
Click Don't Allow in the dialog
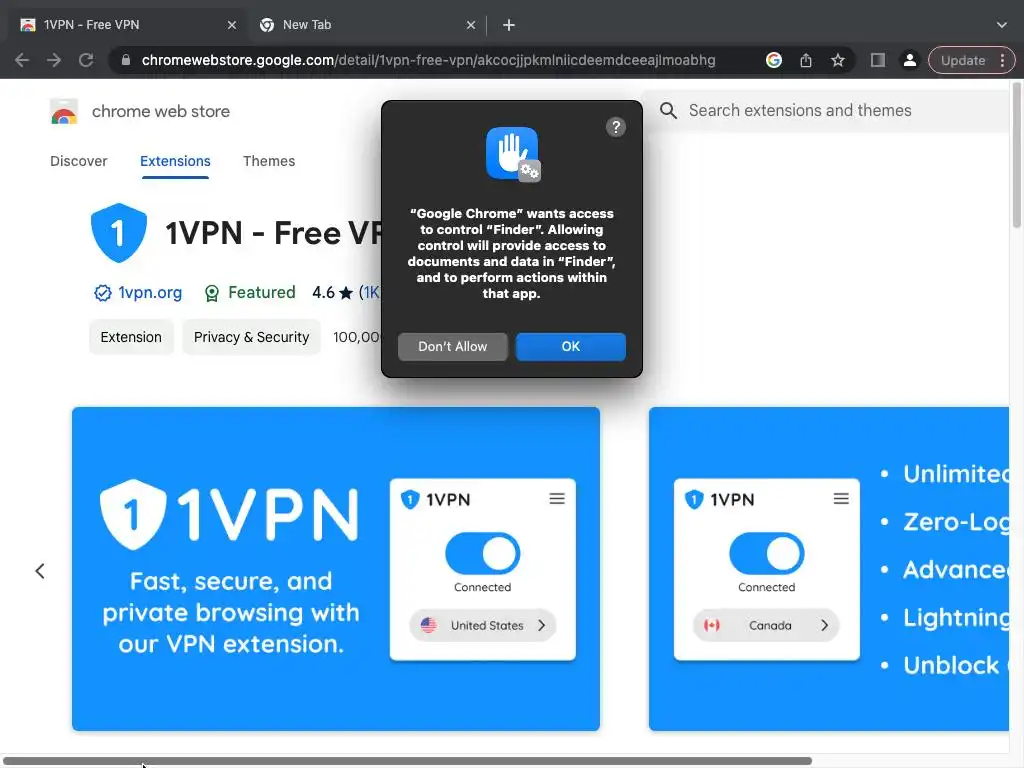(x=453, y=347)
